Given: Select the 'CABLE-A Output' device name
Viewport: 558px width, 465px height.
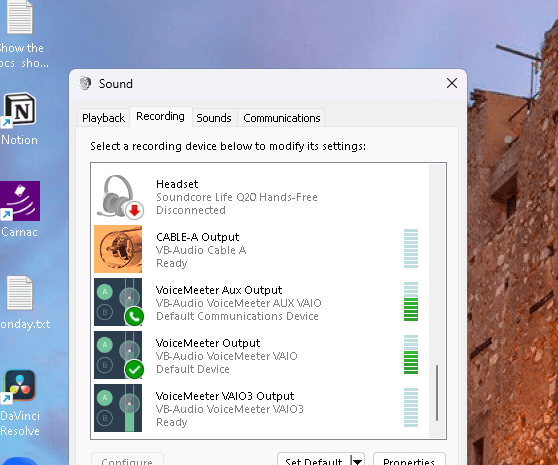Looking at the screenshot, I should [x=198, y=237].
